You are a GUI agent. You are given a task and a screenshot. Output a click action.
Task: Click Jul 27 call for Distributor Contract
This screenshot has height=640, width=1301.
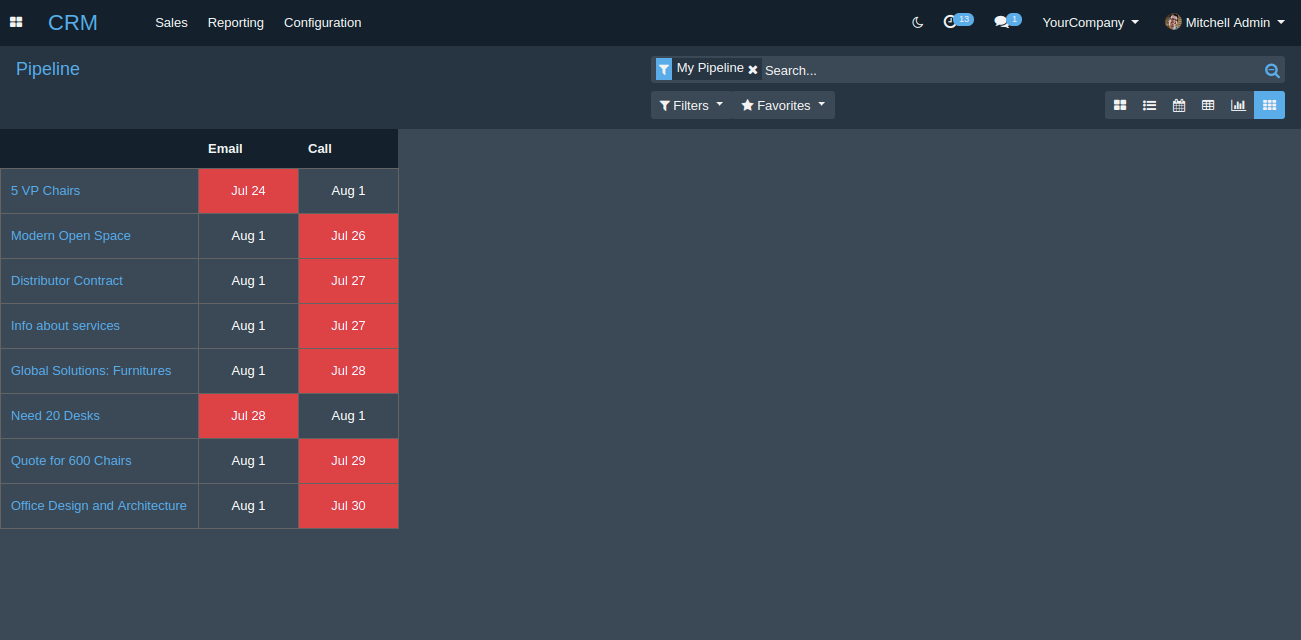coord(348,280)
